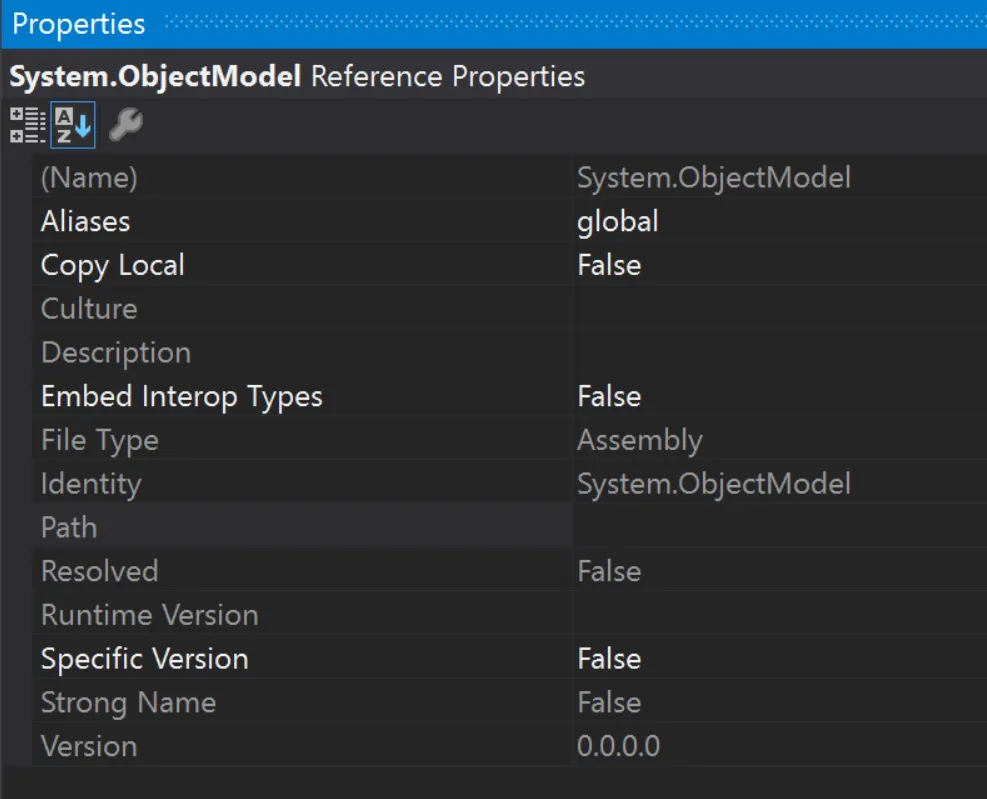This screenshot has width=987, height=799.
Task: Click the Resolved property label
Action: click(x=100, y=571)
